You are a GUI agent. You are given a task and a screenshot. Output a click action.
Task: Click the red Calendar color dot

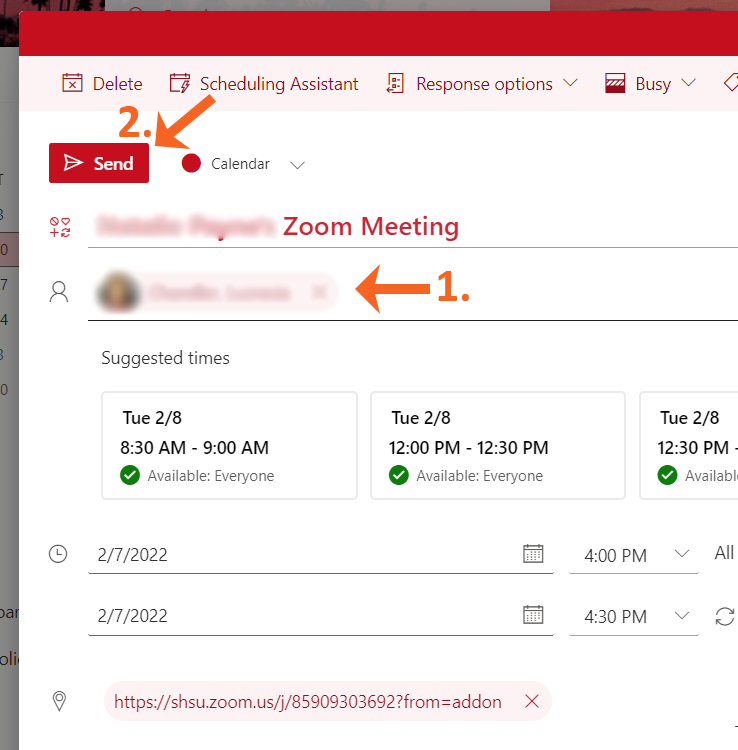(192, 163)
